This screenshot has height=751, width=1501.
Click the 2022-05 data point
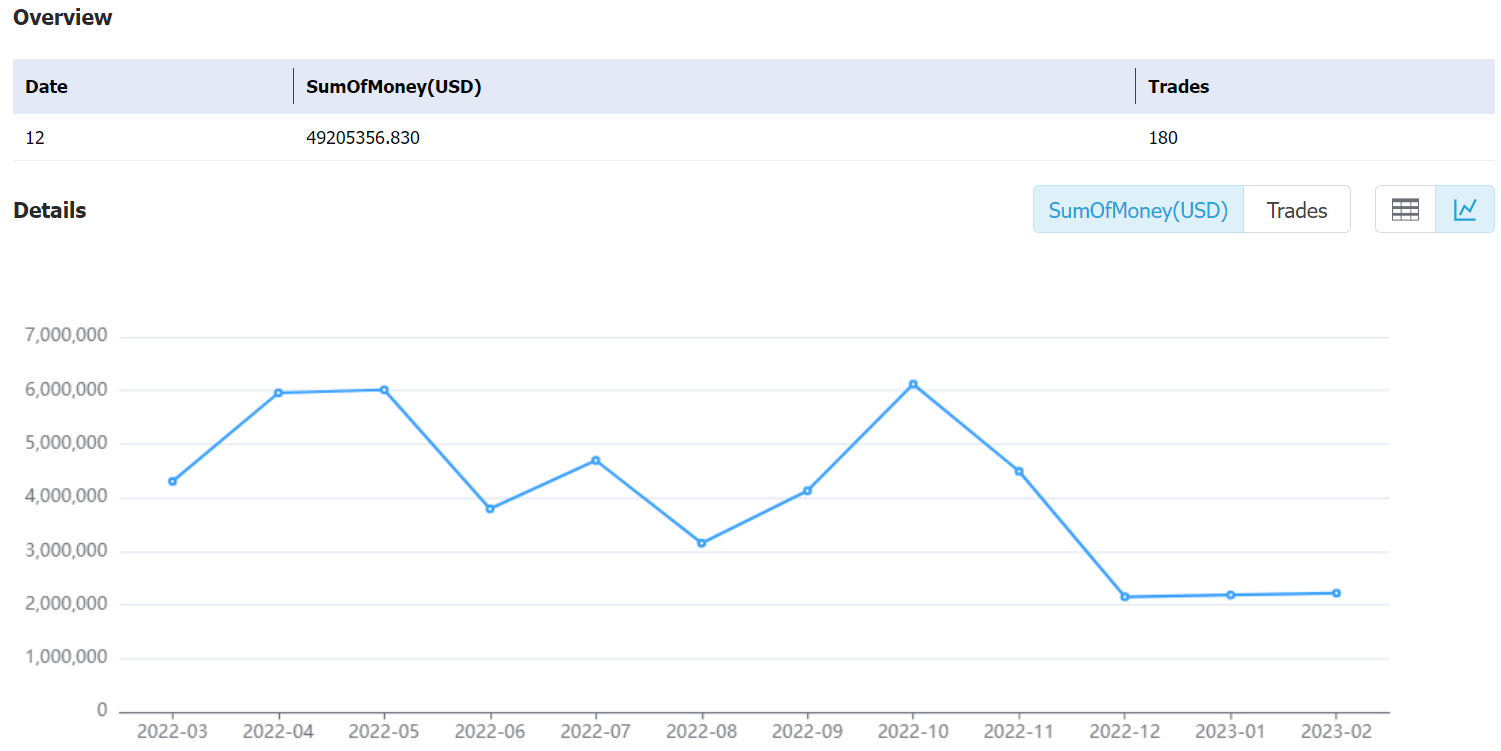[x=384, y=390]
